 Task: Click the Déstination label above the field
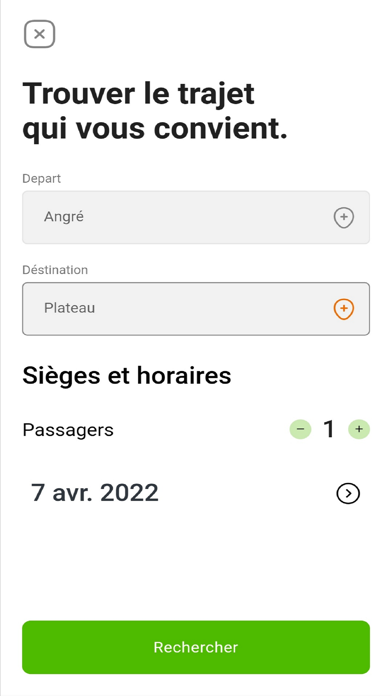coord(55,270)
